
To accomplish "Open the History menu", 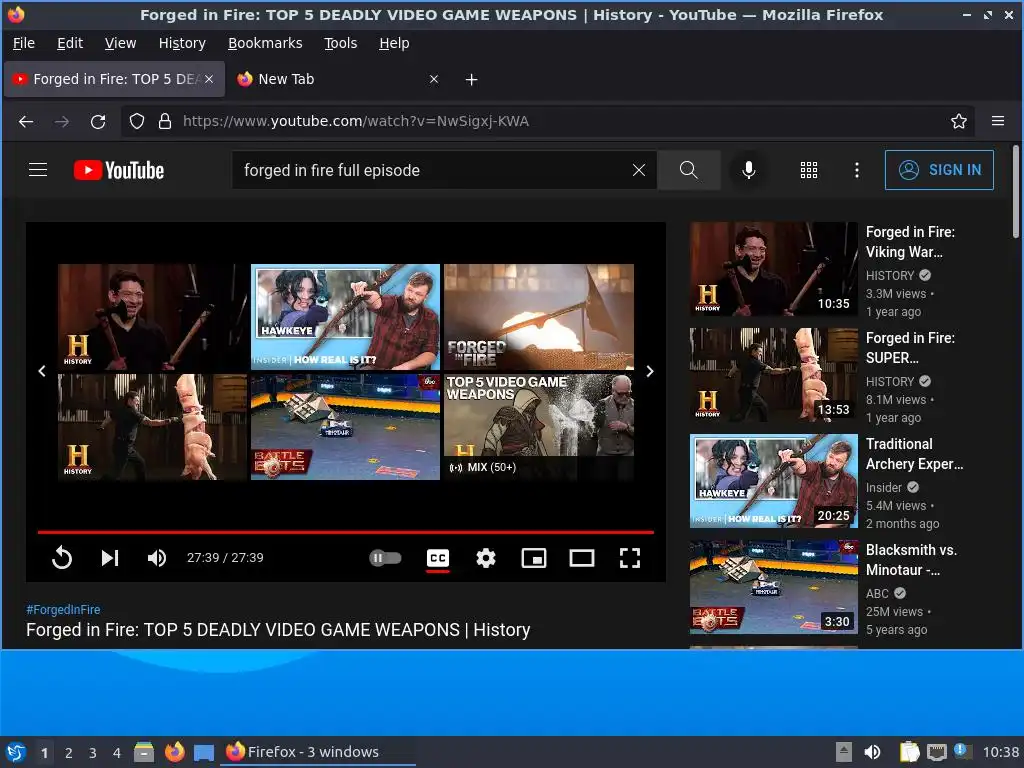I will click(182, 43).
